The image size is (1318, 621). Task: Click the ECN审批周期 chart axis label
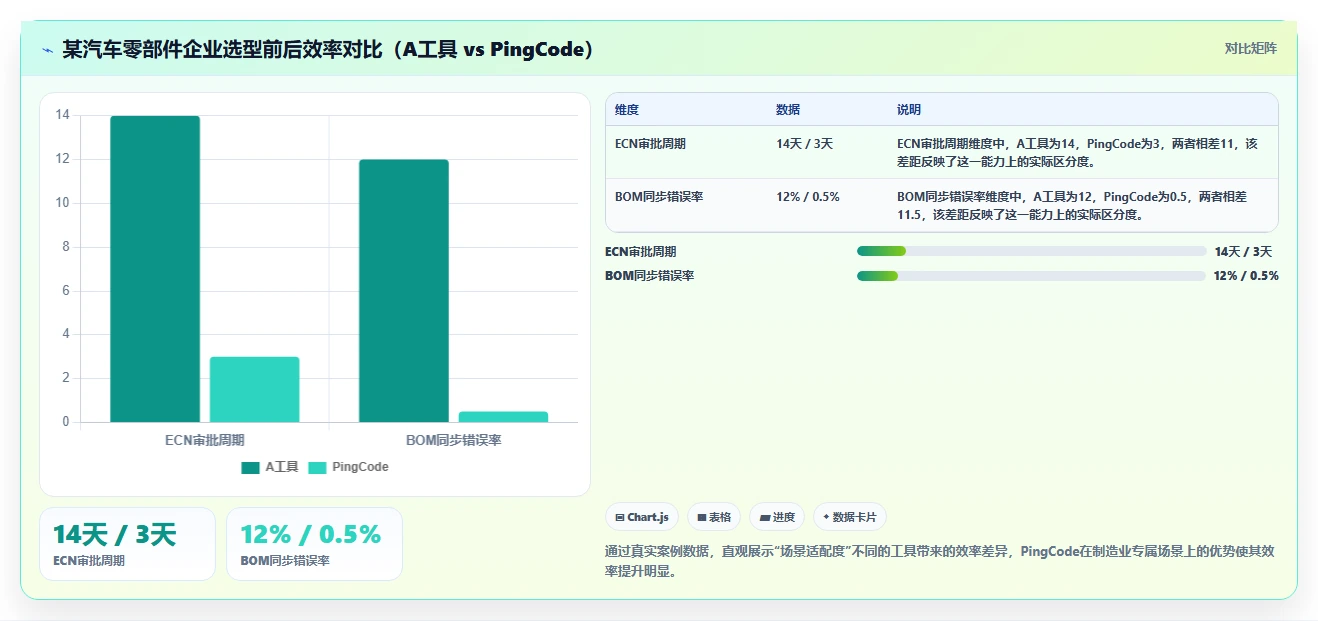[x=205, y=440]
